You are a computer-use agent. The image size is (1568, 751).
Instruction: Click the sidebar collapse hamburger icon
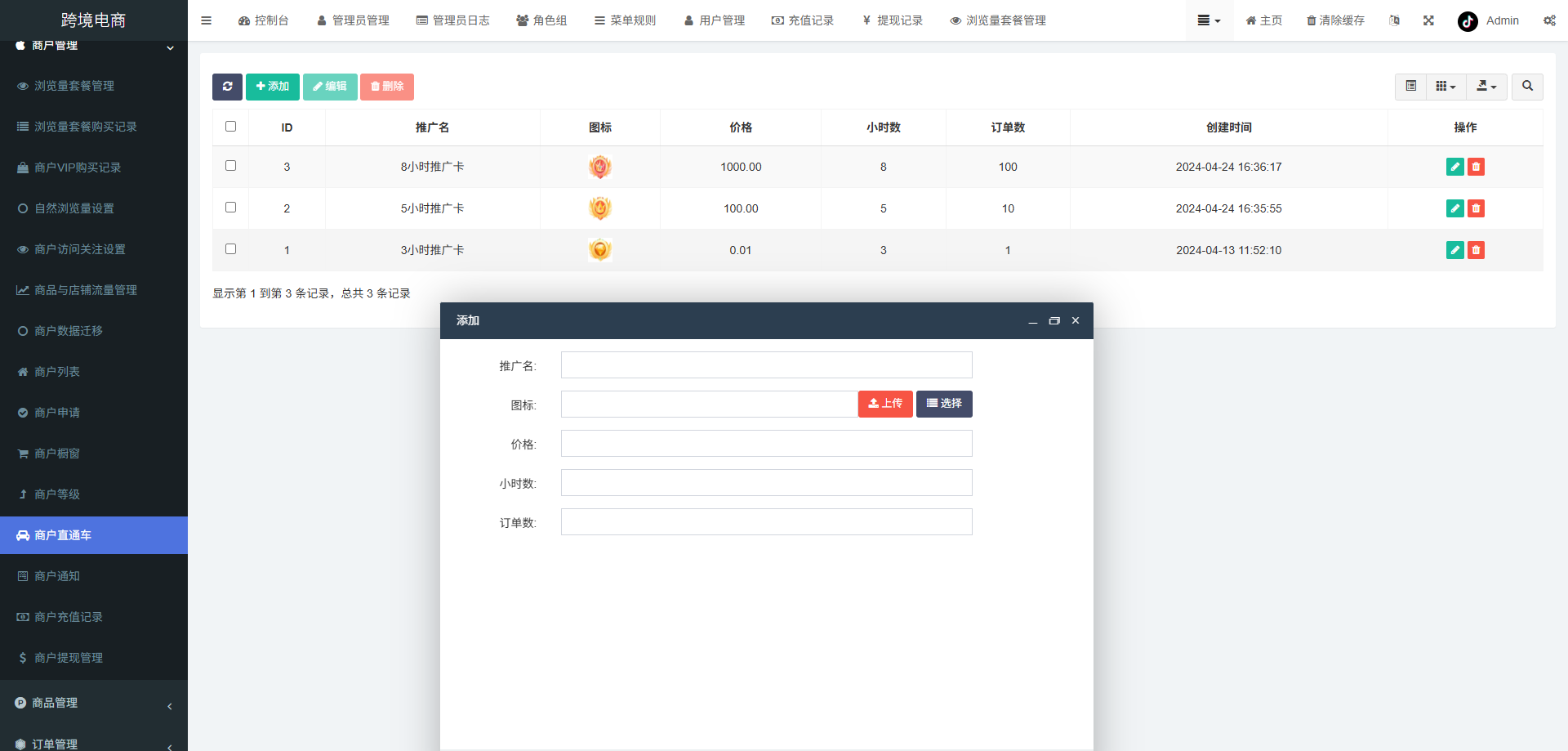coord(206,20)
